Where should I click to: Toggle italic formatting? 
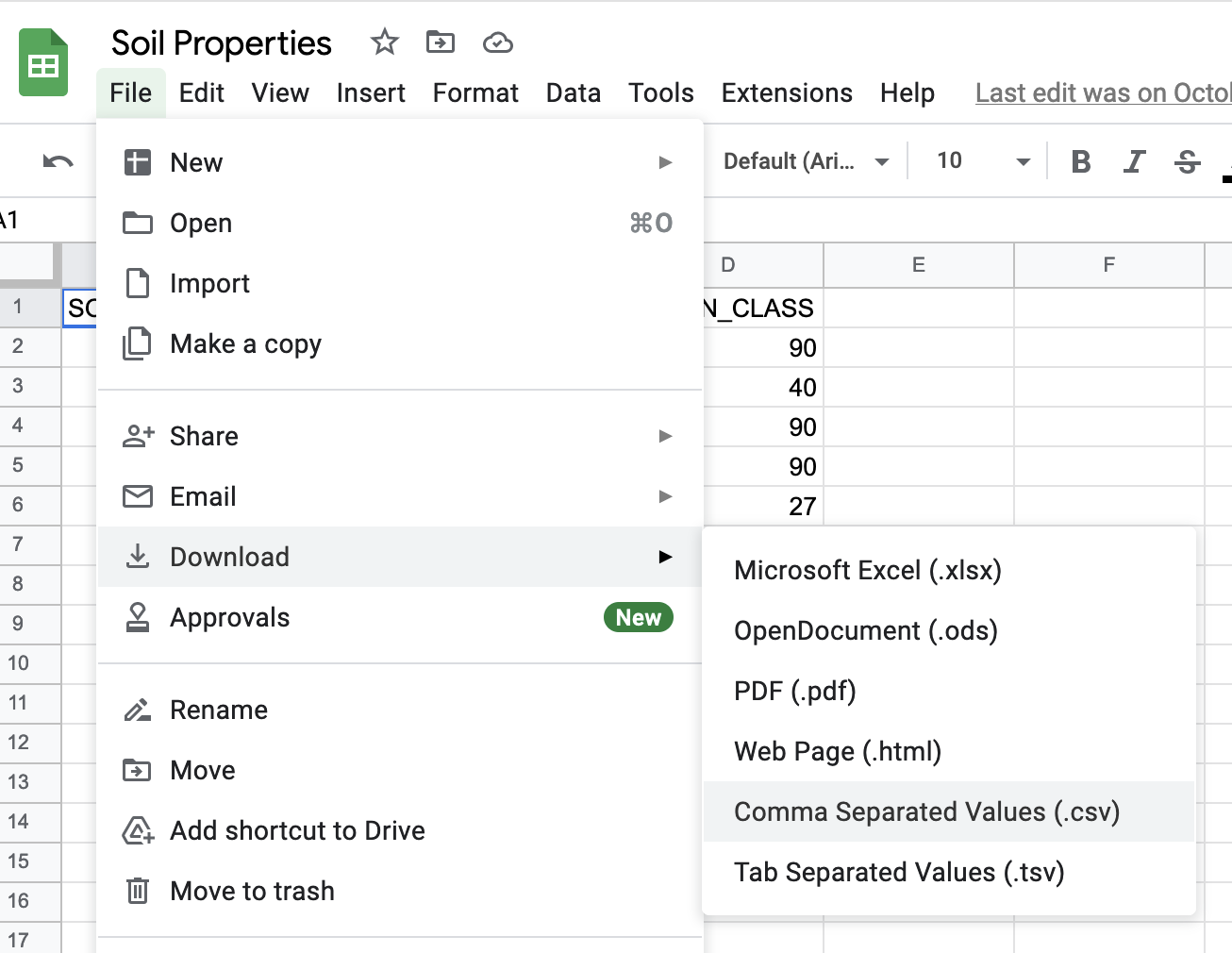[x=1134, y=162]
